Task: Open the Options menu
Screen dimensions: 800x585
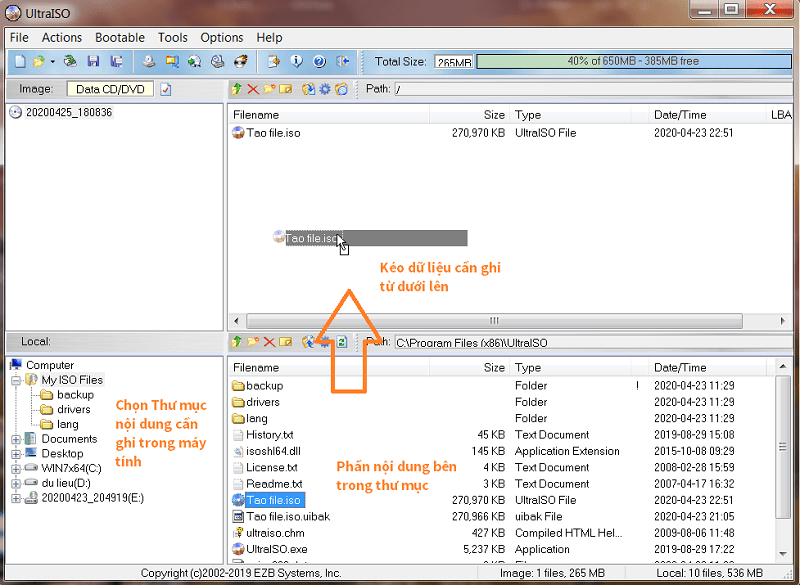Action: click(x=221, y=38)
